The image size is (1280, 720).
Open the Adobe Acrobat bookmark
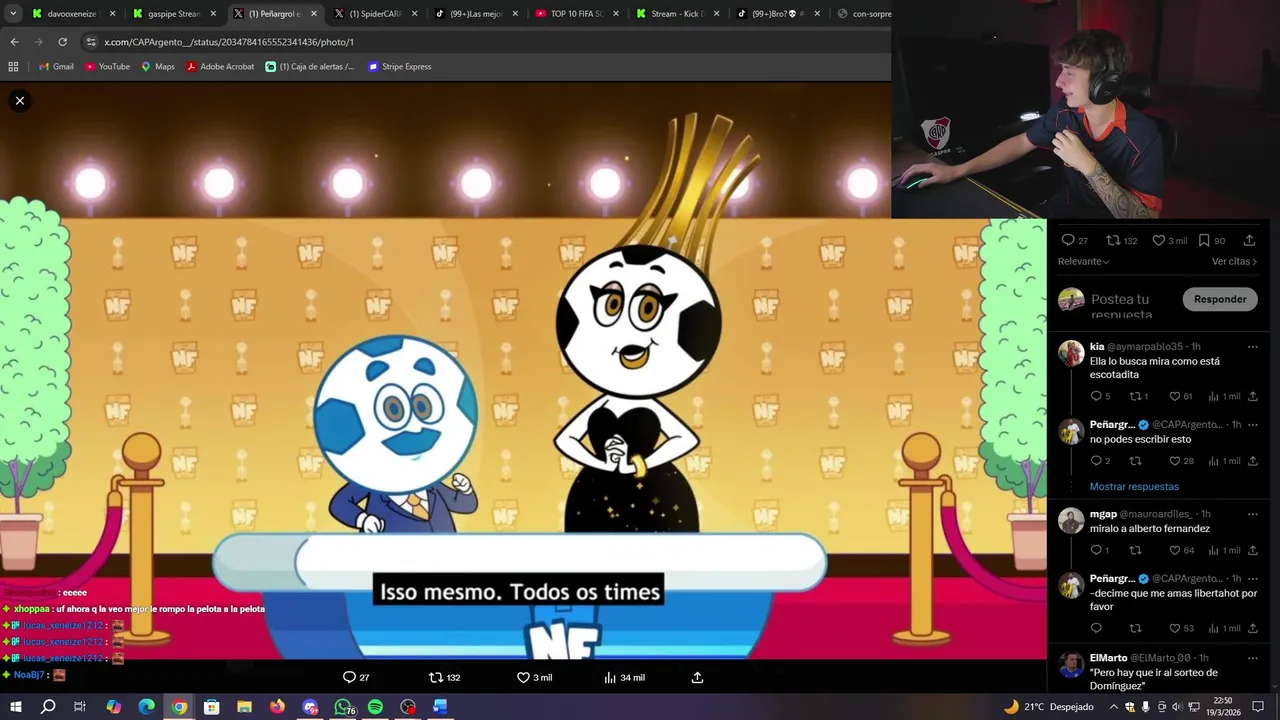pos(220,66)
